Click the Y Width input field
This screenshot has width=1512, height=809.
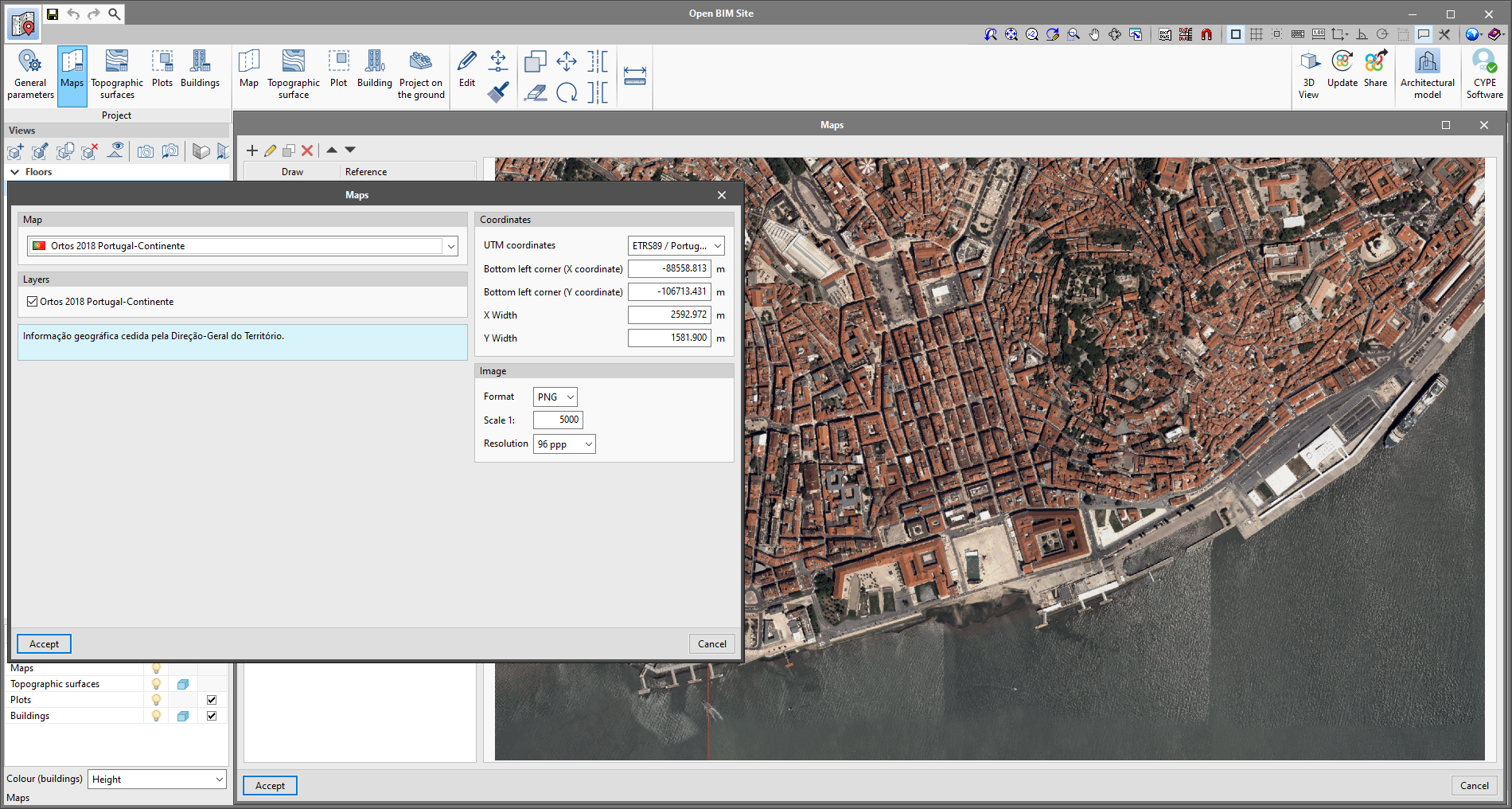669,338
